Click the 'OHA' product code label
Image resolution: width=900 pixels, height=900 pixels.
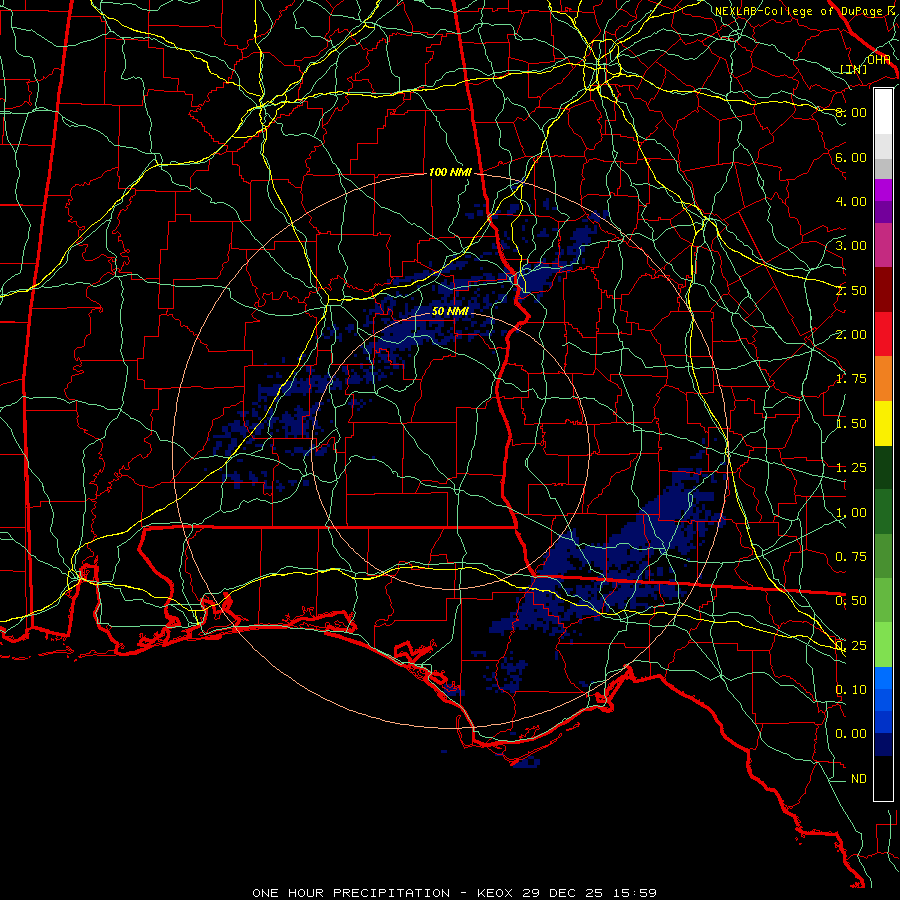tap(879, 60)
